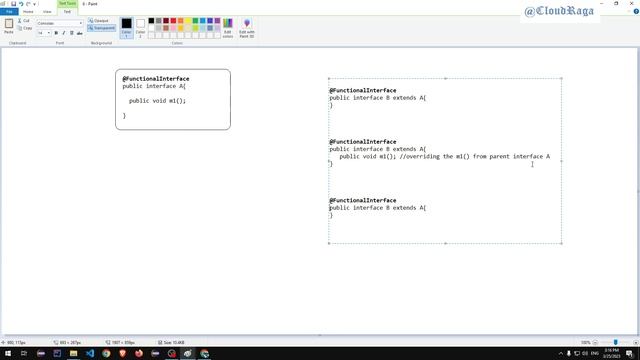Screen dimensions: 640x360
Task: Open the taskbar clock and date
Action: 611,353
